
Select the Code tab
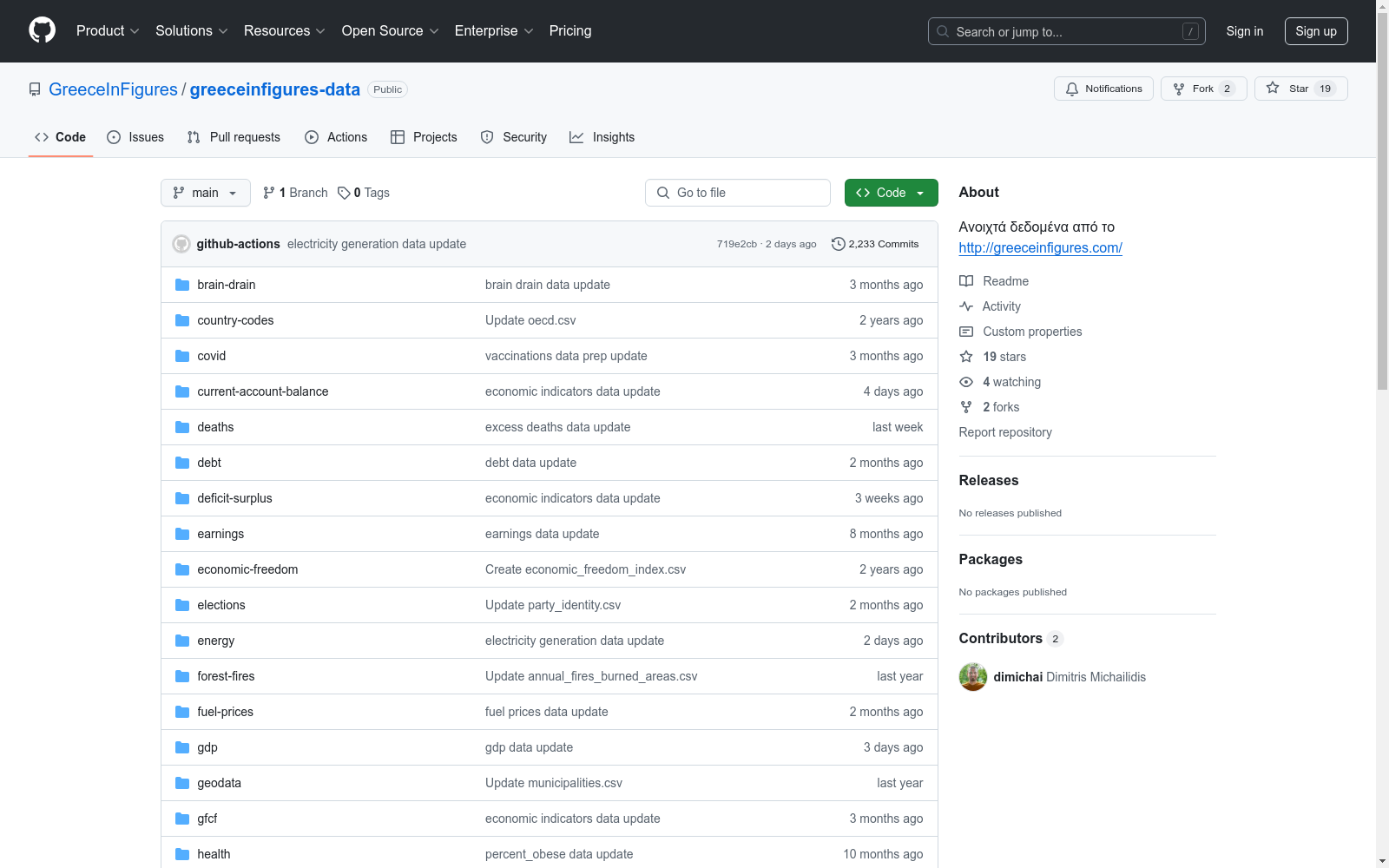tap(61, 137)
